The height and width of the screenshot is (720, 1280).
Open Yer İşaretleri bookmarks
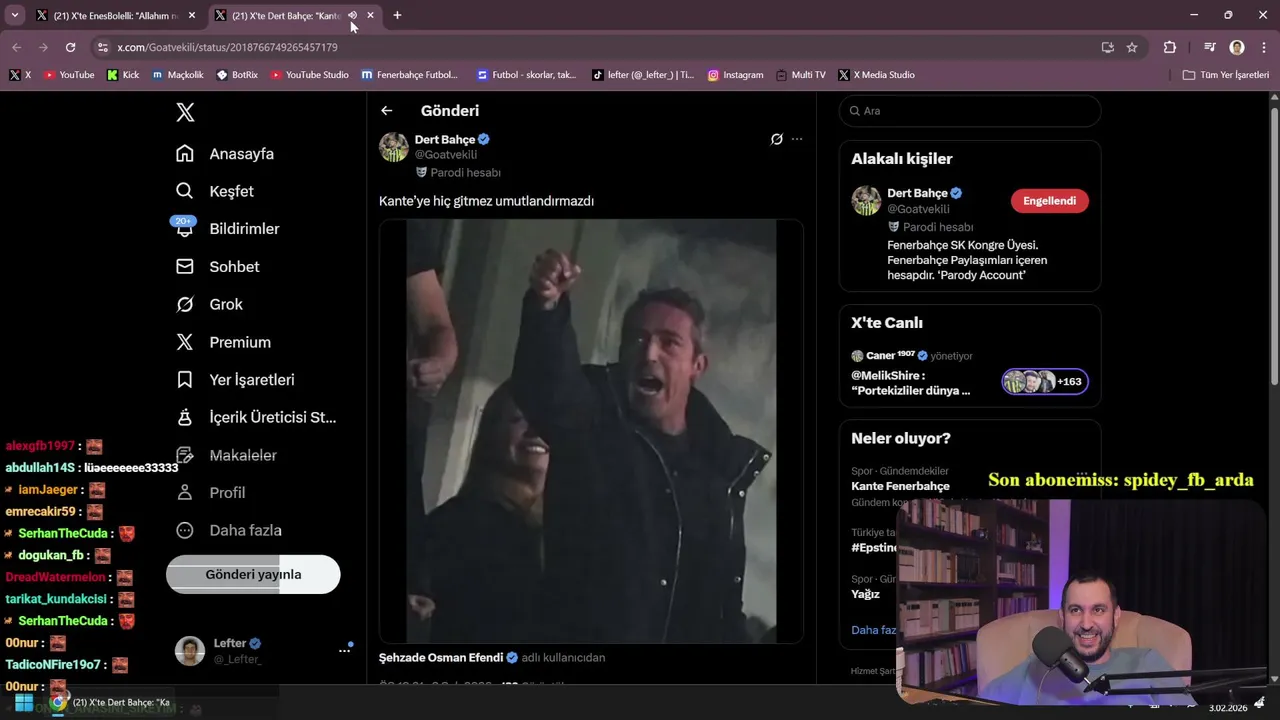235,380
